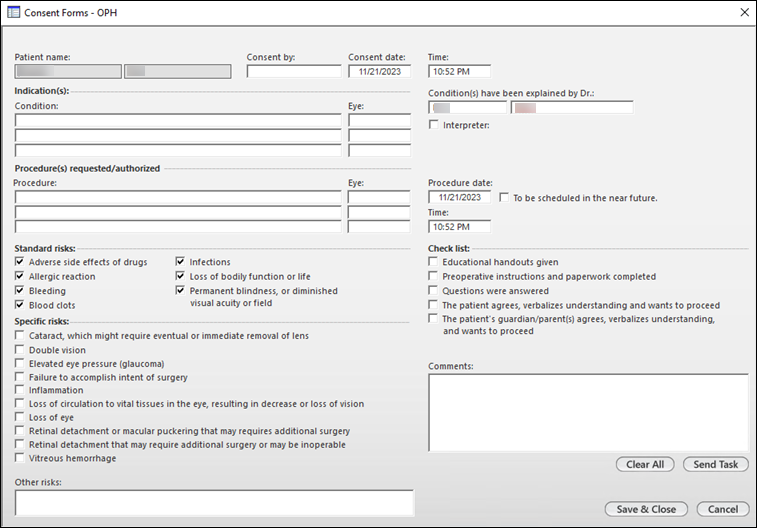Click the second Procedure Eye field
The width and height of the screenshot is (757, 528).
[x=379, y=212]
